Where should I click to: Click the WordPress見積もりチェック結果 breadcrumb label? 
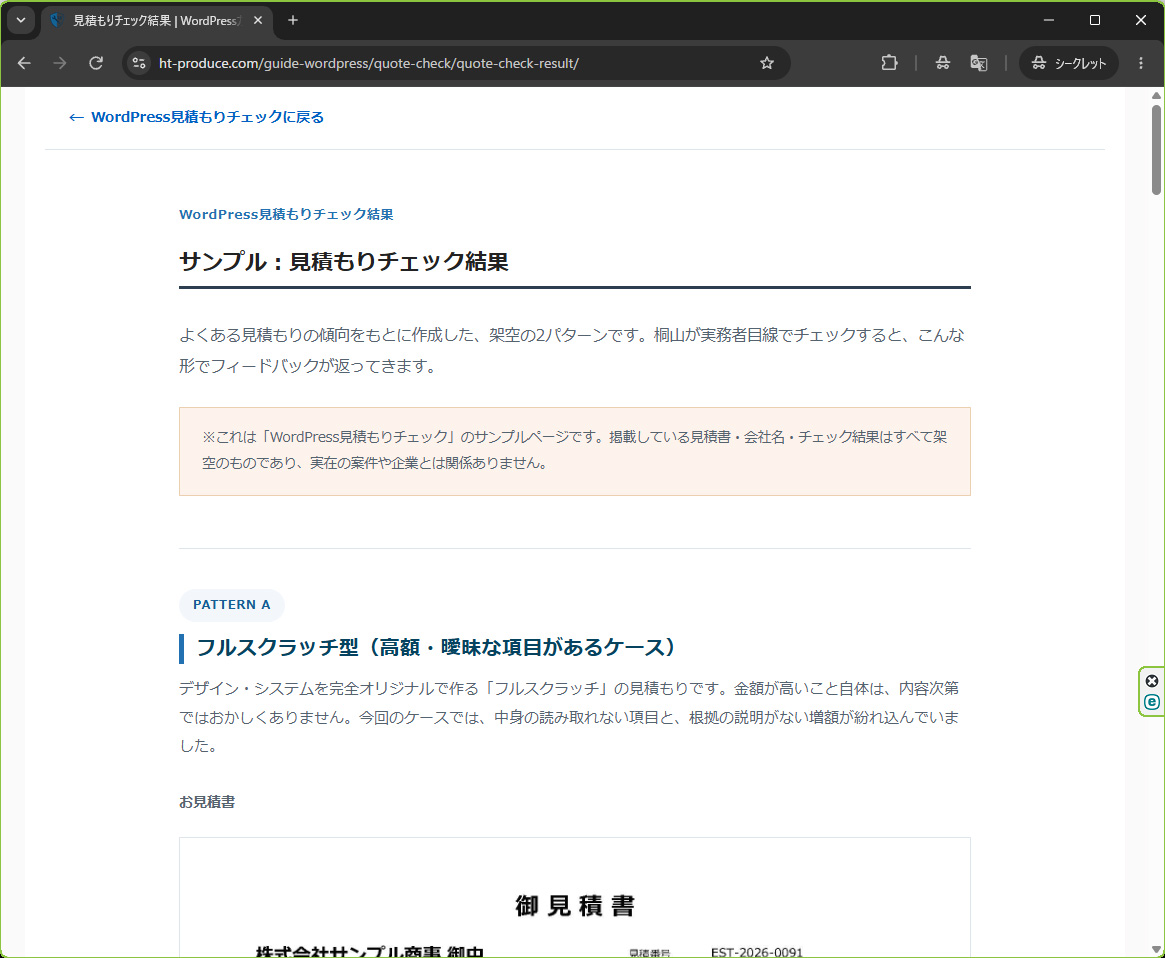click(x=286, y=214)
